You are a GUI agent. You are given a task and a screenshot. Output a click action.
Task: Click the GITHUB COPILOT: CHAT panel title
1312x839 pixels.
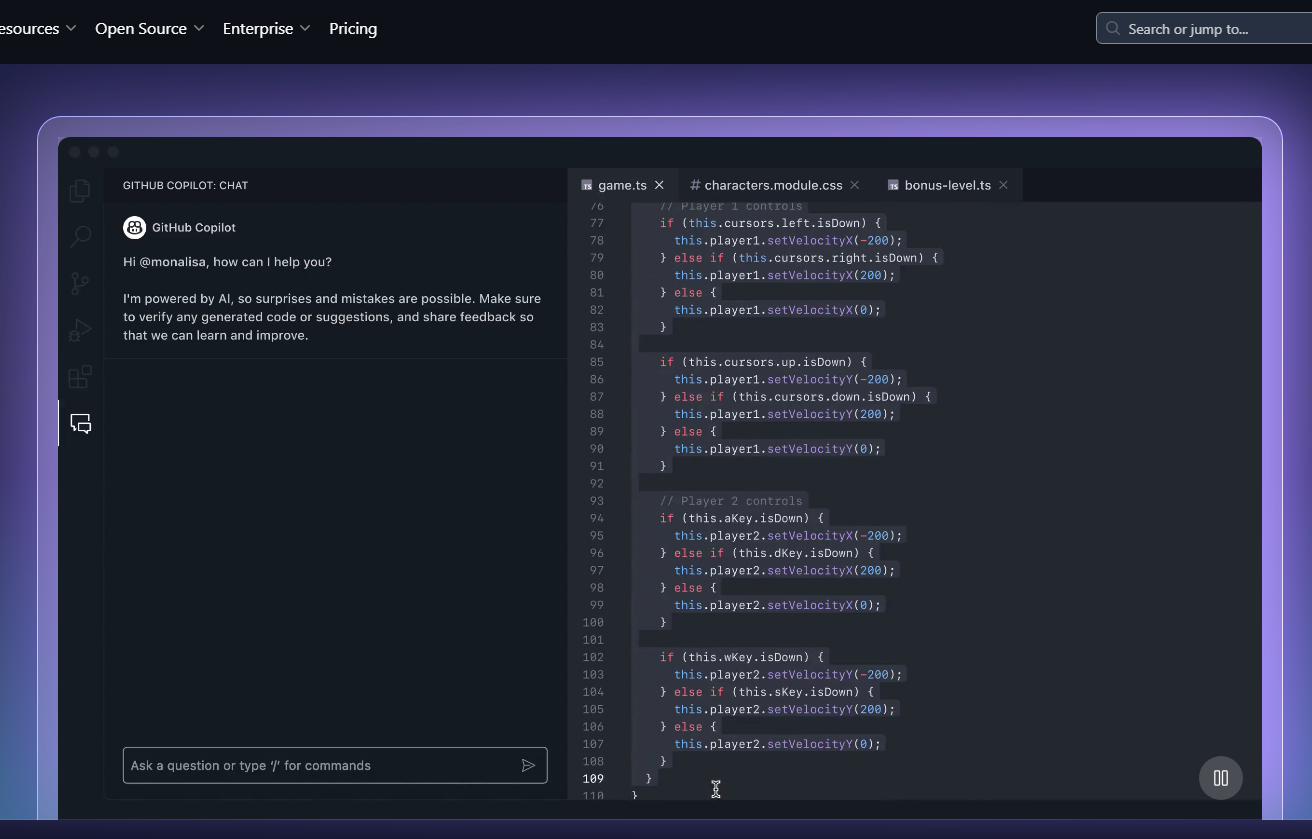point(185,185)
